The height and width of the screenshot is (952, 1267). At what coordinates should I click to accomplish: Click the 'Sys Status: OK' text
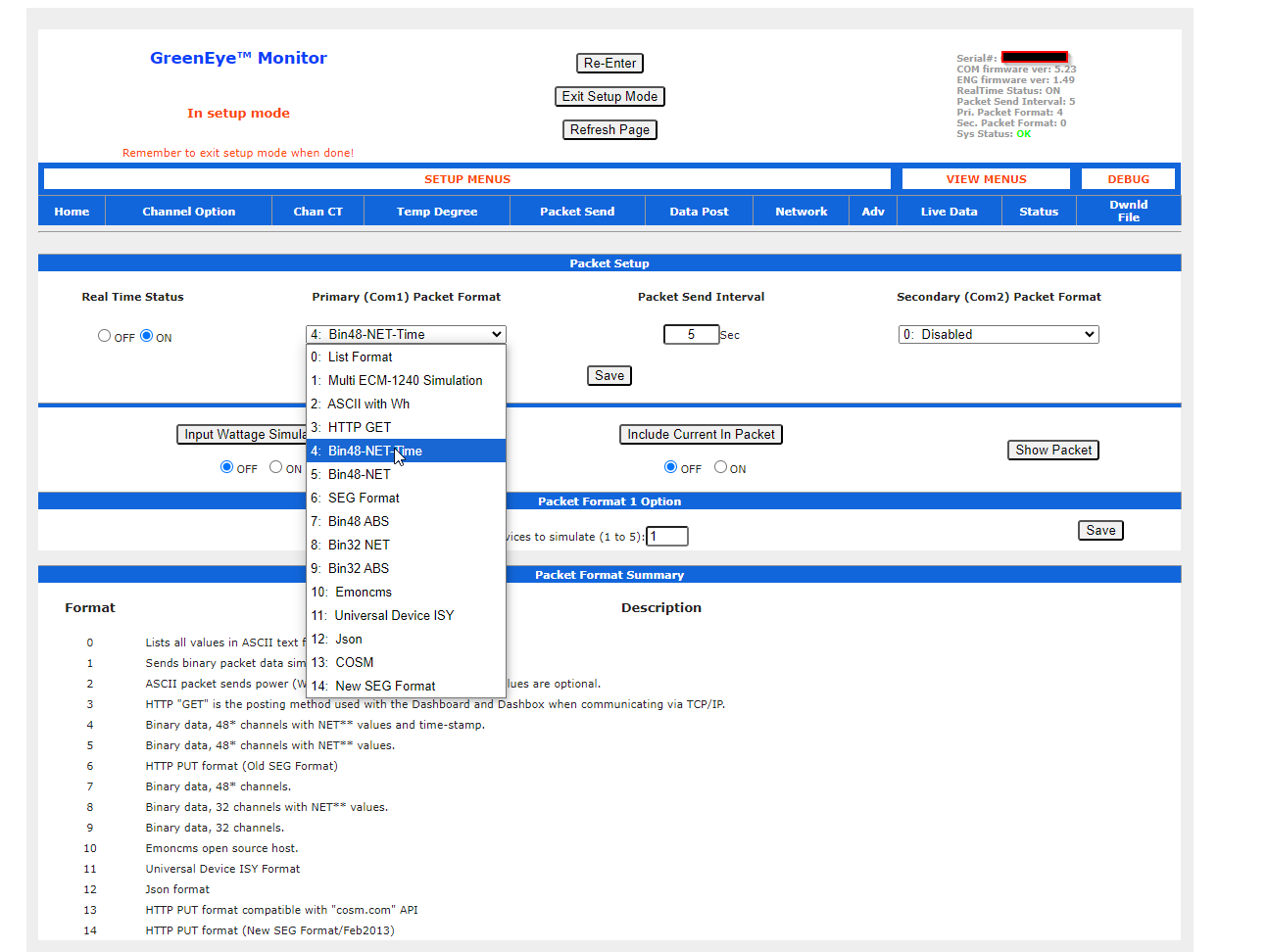(x=994, y=134)
